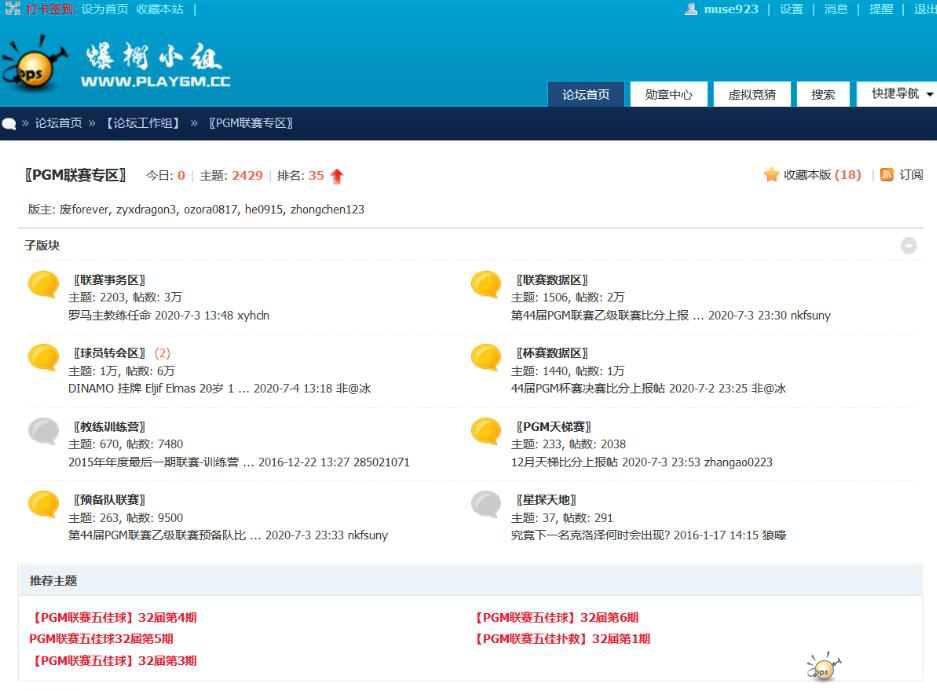Go to the 虚拟竞猜 tab

(x=751, y=95)
